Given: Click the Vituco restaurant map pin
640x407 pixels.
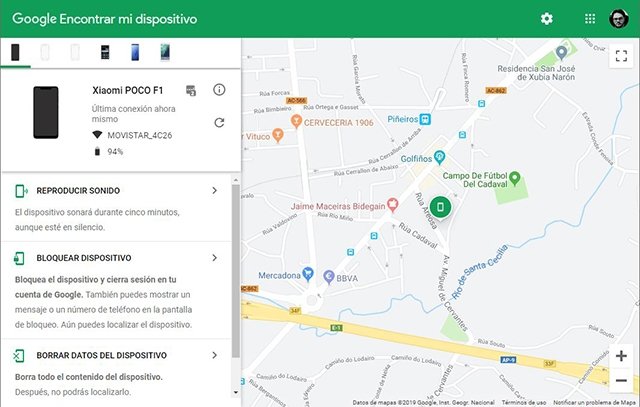Looking at the screenshot, I should pos(278,135).
